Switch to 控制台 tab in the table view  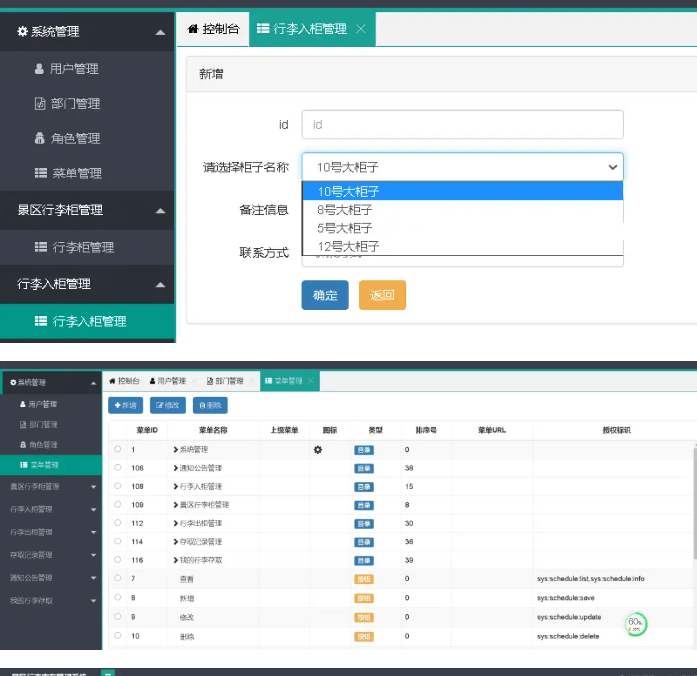click(x=124, y=381)
